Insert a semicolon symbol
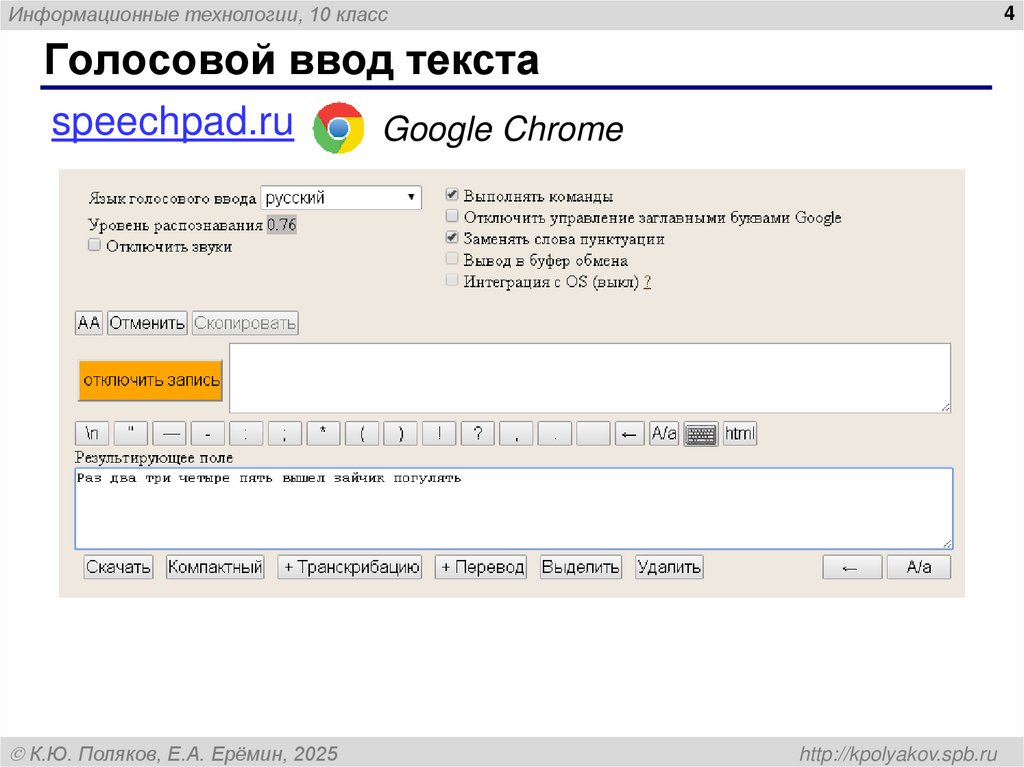Image resolution: width=1024 pixels, height=767 pixels. tap(285, 434)
